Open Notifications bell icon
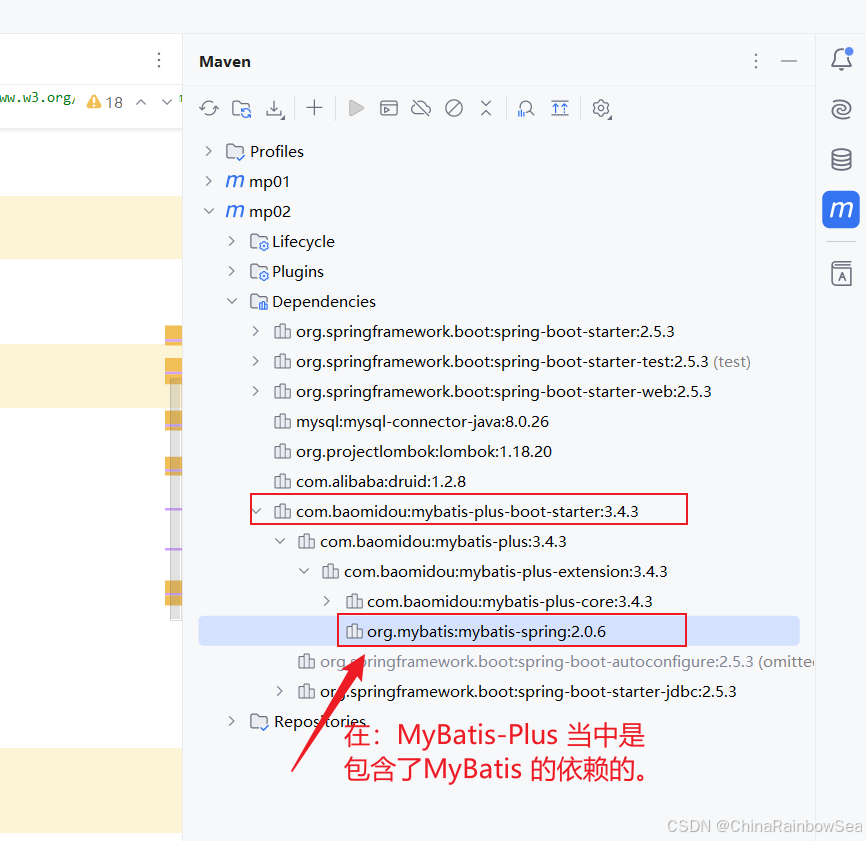 coord(842,59)
